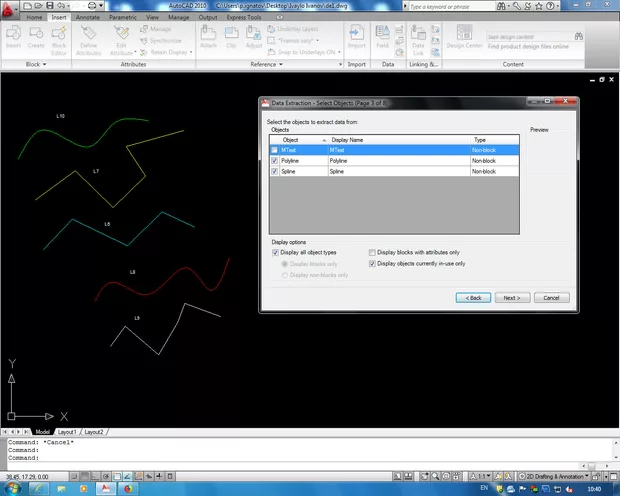Check the MText object checkbox
Screen dimensions: 620x496
pos(276,150)
